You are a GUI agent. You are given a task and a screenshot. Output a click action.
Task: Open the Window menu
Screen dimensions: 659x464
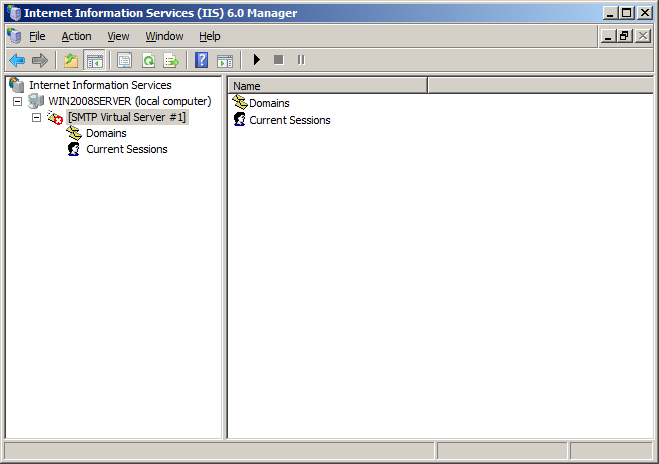pyautogui.click(x=164, y=37)
